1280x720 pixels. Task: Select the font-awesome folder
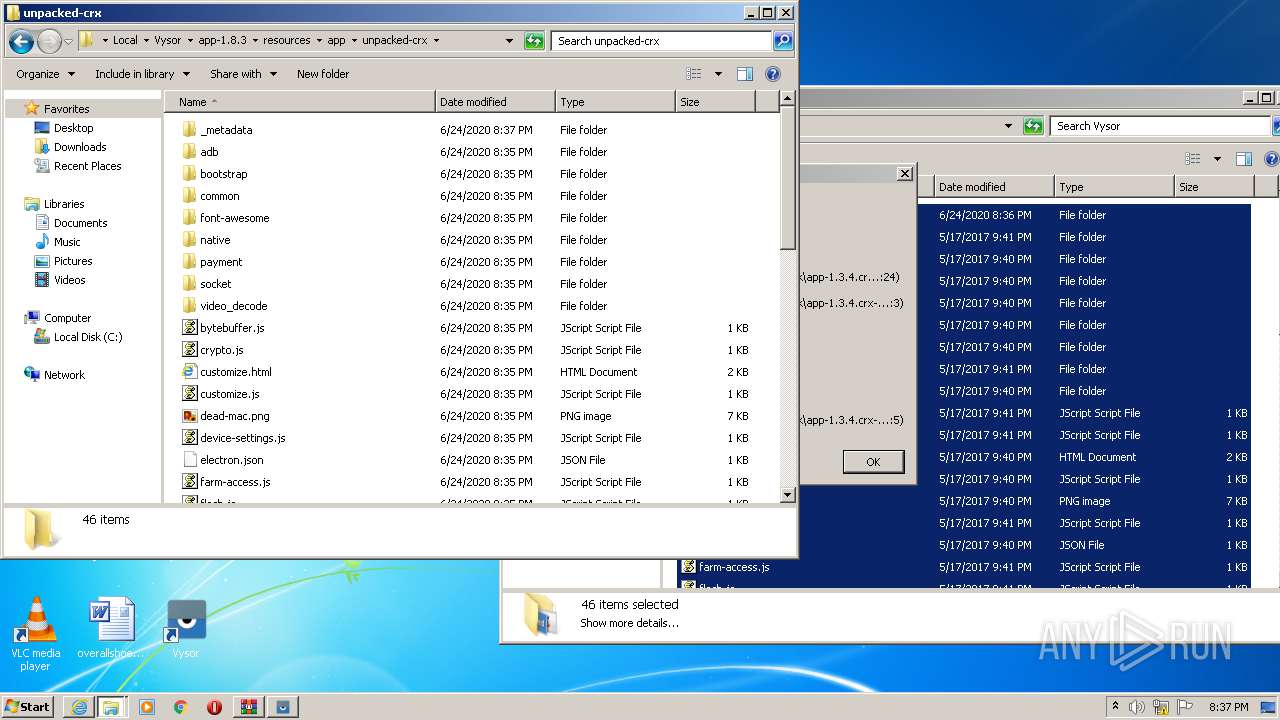[x=234, y=218]
